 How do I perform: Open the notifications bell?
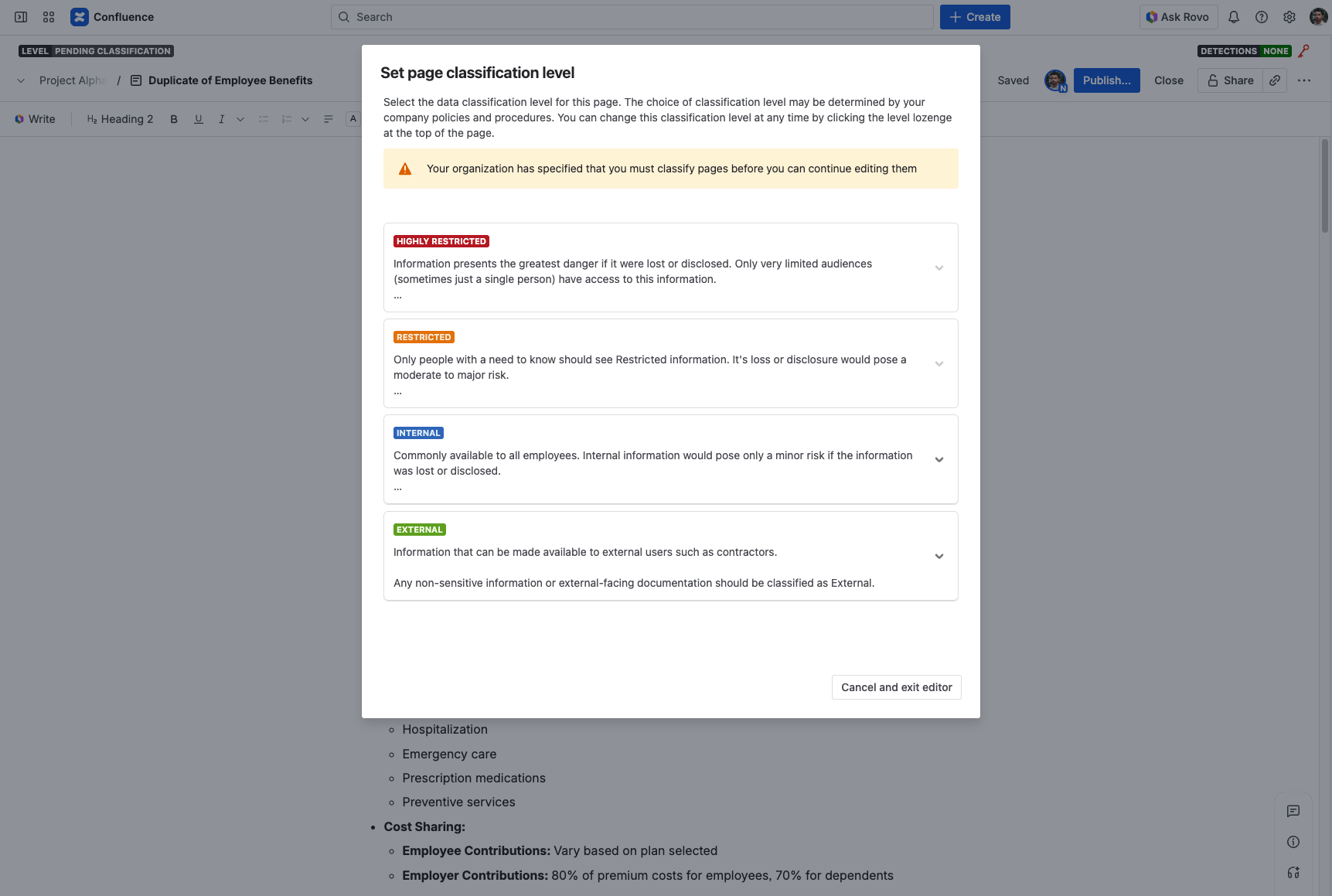[1234, 17]
